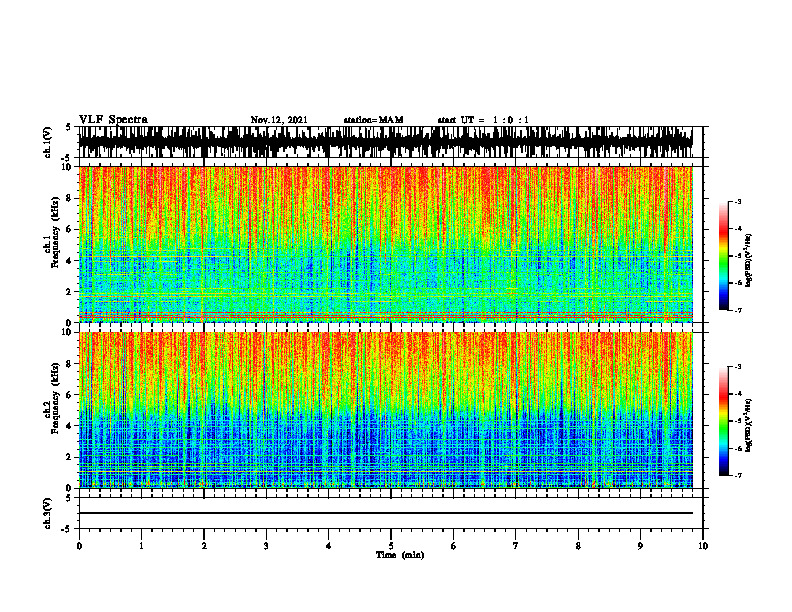Click the ch.1 colorbar log(PSD) unit label

[749, 261]
